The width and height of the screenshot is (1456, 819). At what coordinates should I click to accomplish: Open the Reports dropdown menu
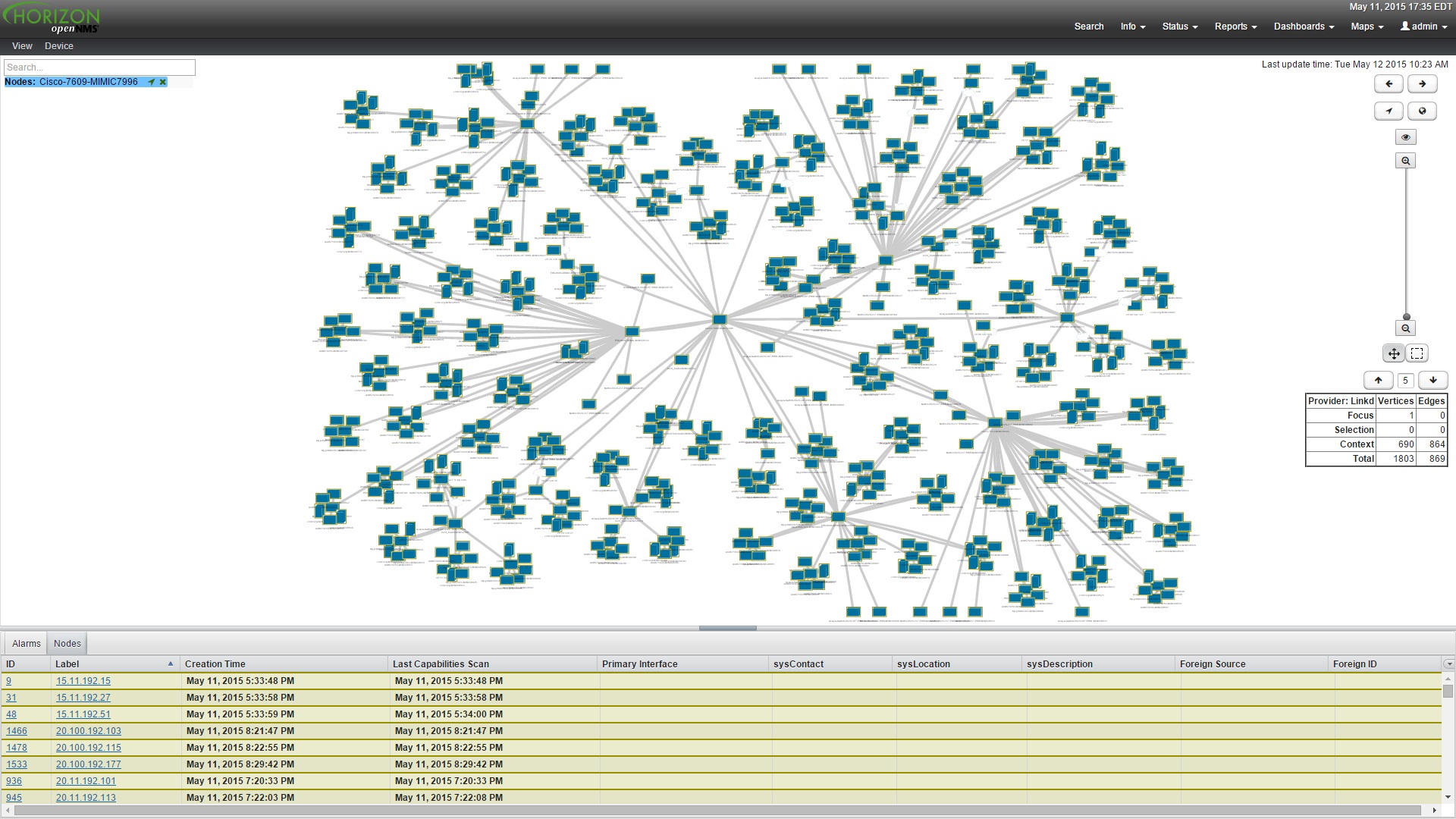coord(1235,27)
